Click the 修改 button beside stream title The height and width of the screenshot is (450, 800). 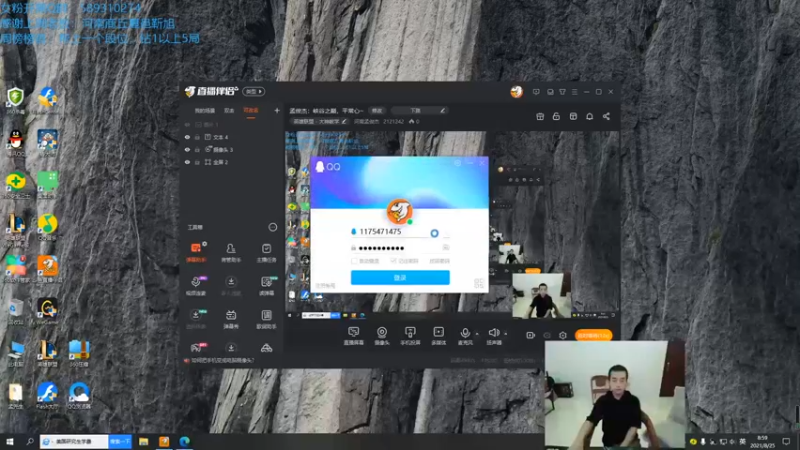(x=377, y=110)
